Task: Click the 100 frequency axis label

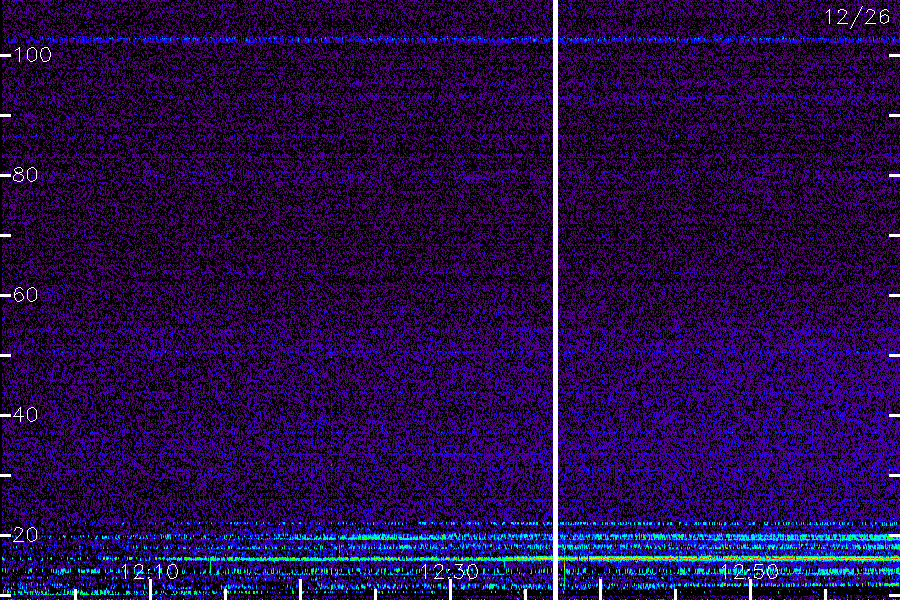Action: 32,55
